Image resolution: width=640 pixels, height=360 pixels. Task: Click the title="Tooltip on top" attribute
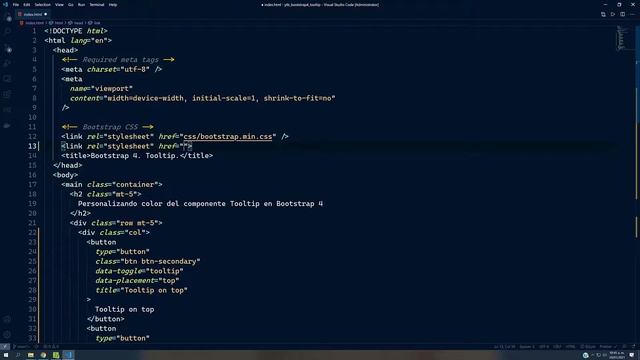[141, 290]
